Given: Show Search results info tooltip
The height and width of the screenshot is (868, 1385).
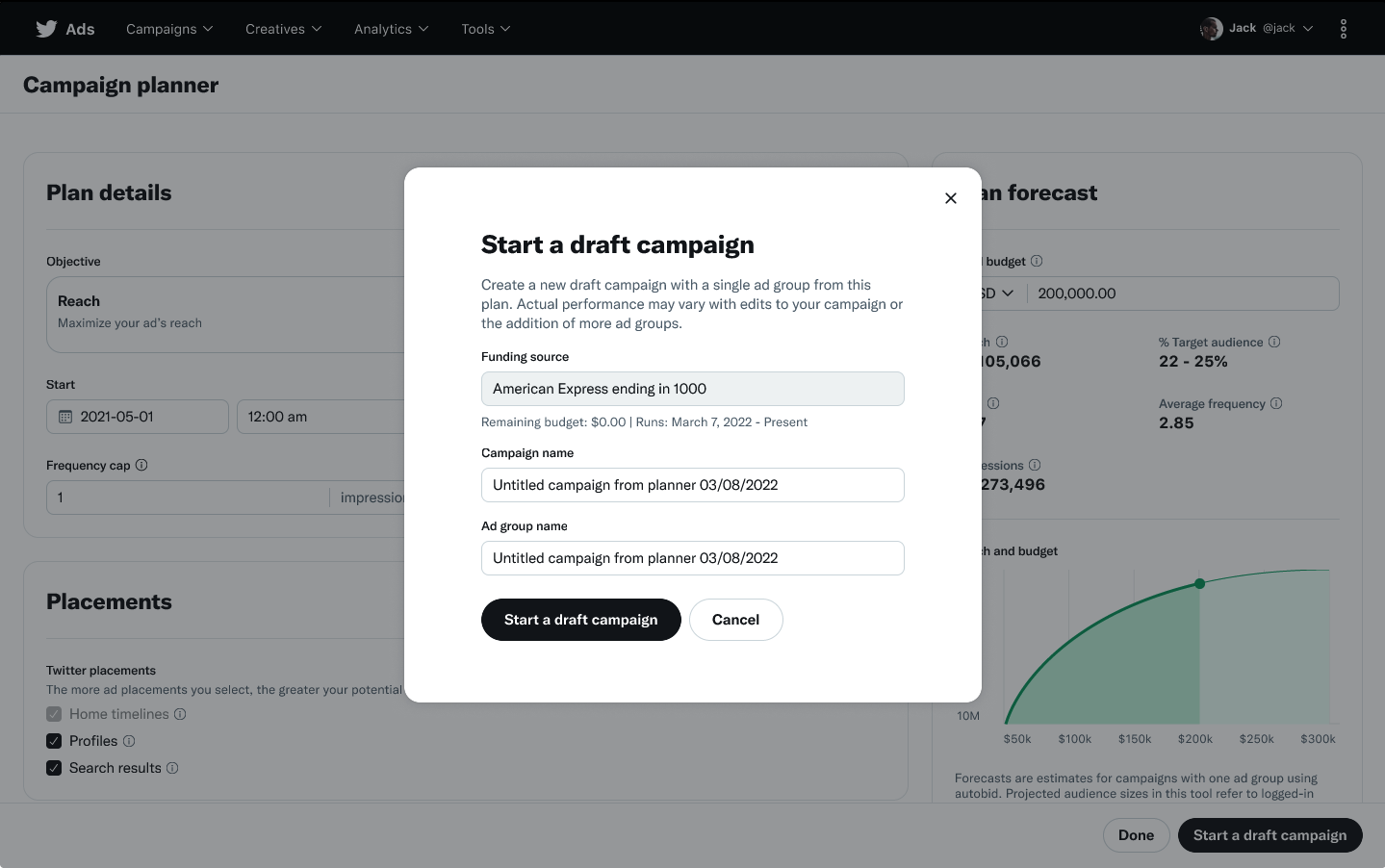Looking at the screenshot, I should (172, 768).
